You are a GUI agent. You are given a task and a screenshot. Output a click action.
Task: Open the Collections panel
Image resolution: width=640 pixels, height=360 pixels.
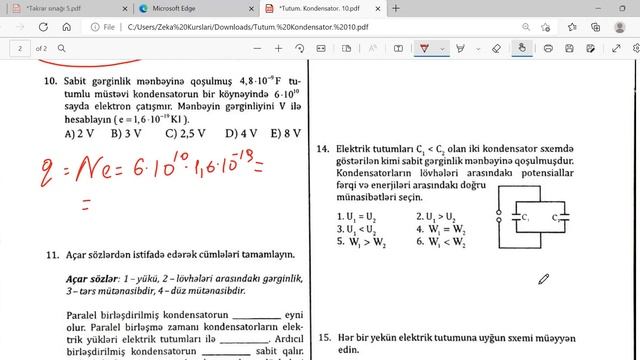596,27
